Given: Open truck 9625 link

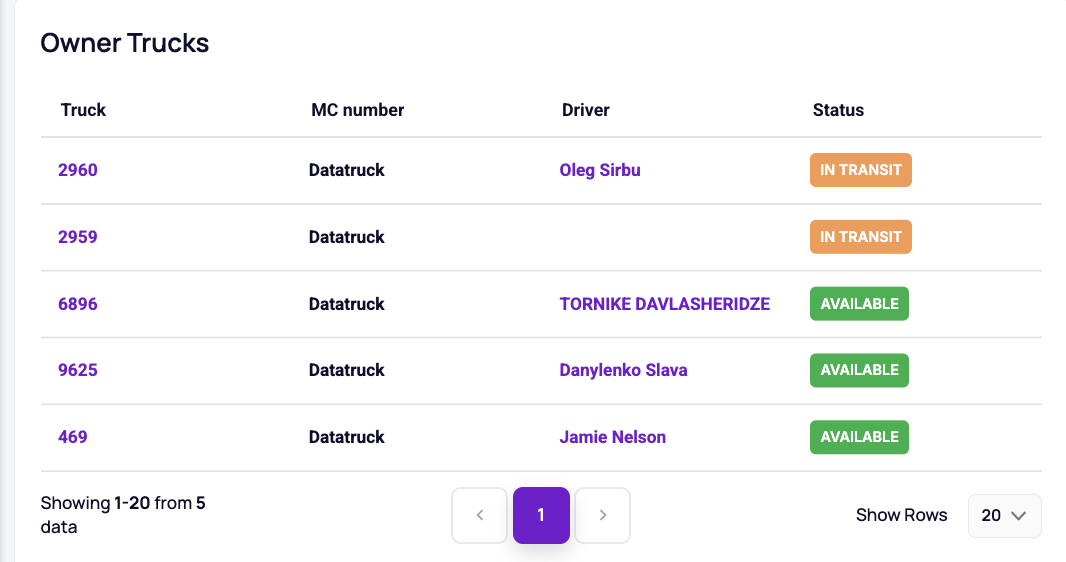Looking at the screenshot, I should 78,370.
